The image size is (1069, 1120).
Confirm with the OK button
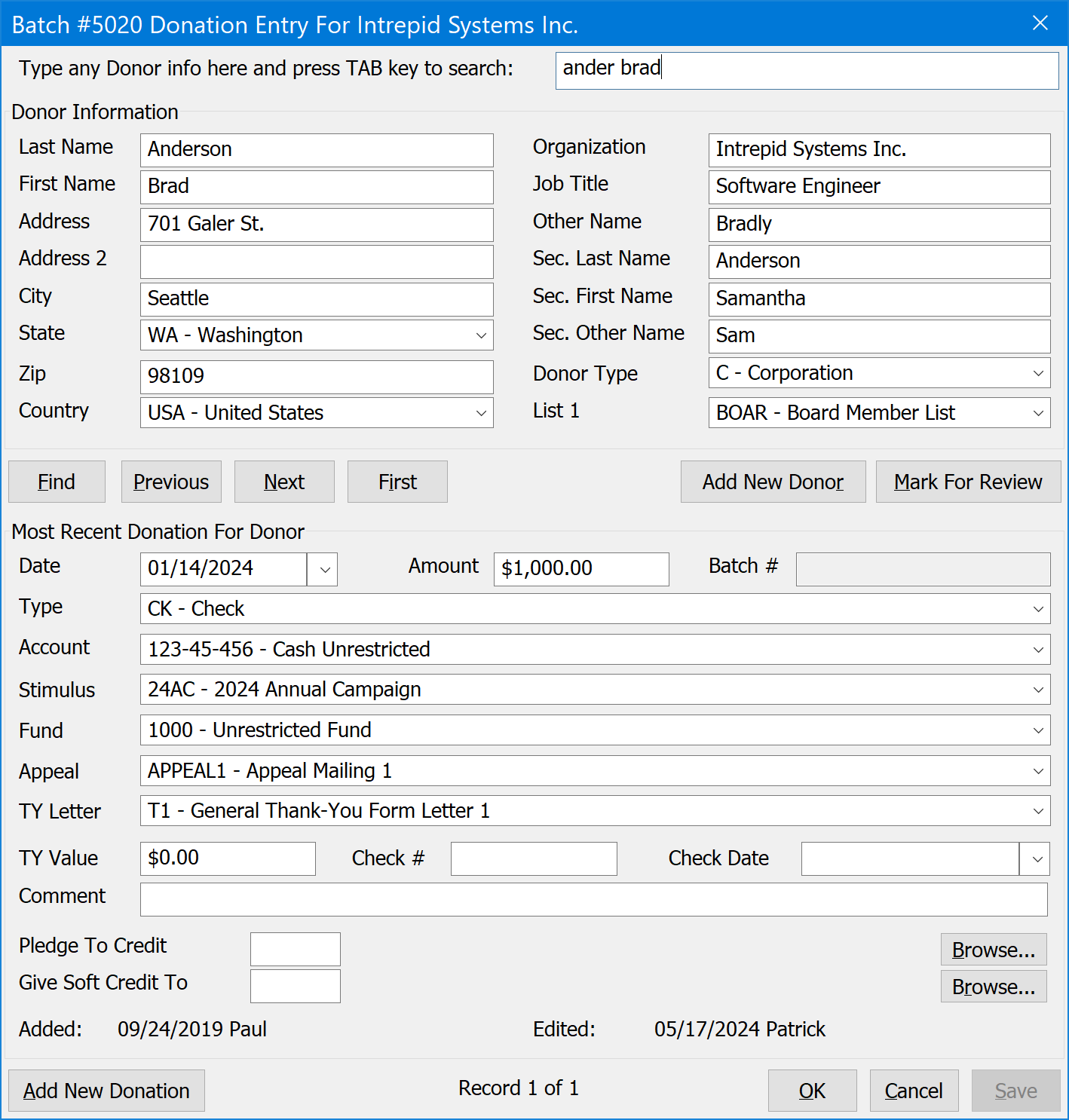click(x=813, y=1091)
